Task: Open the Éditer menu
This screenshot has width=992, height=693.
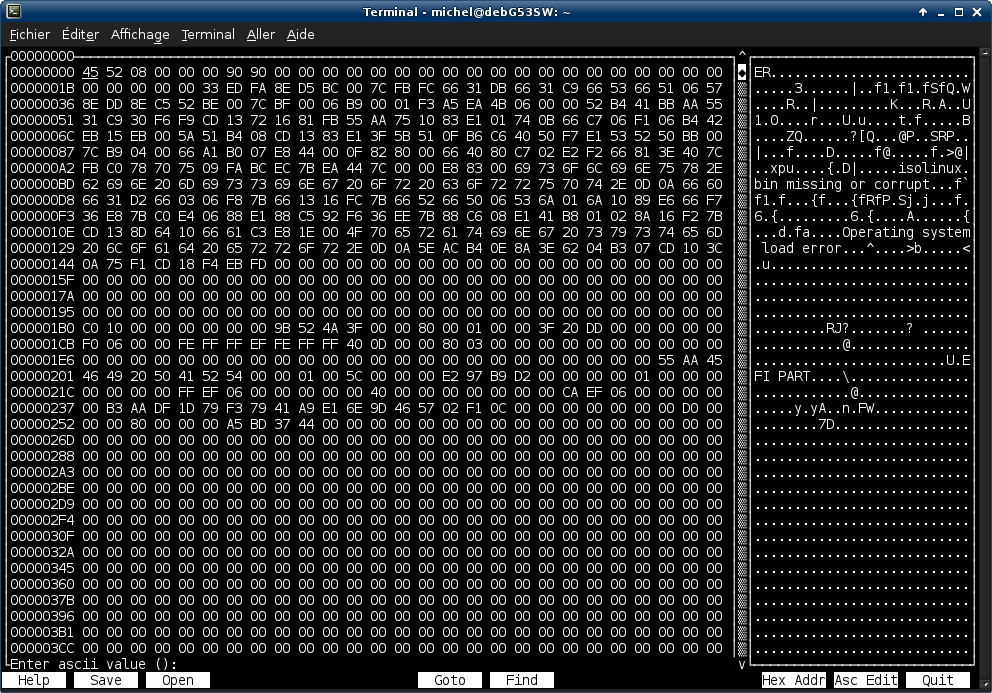Action: (80, 34)
